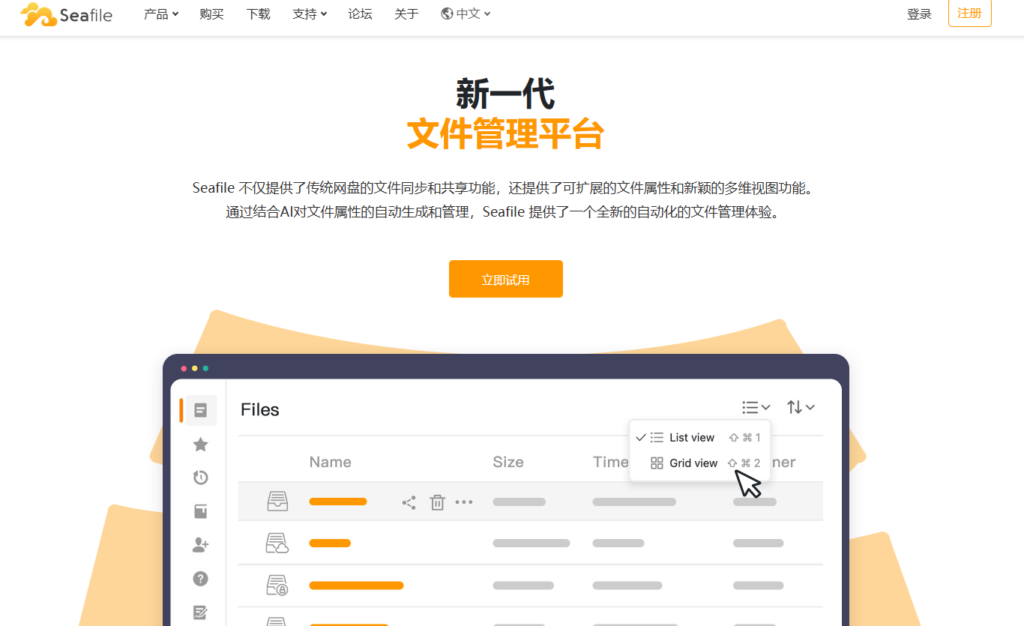Click the 登录 link
The image size is (1024, 626).
click(x=919, y=14)
